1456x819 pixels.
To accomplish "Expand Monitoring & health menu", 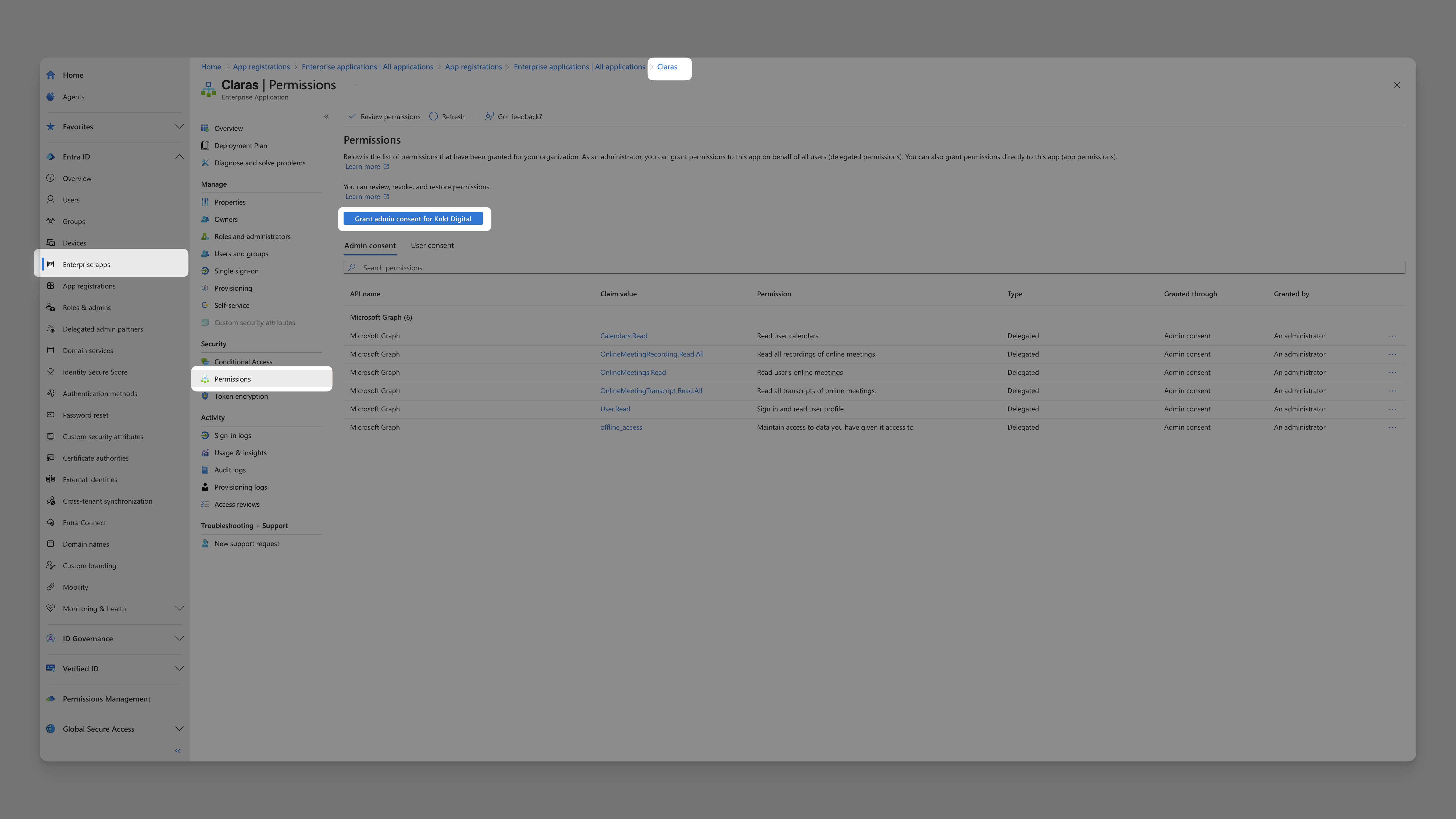I will tap(179, 609).
